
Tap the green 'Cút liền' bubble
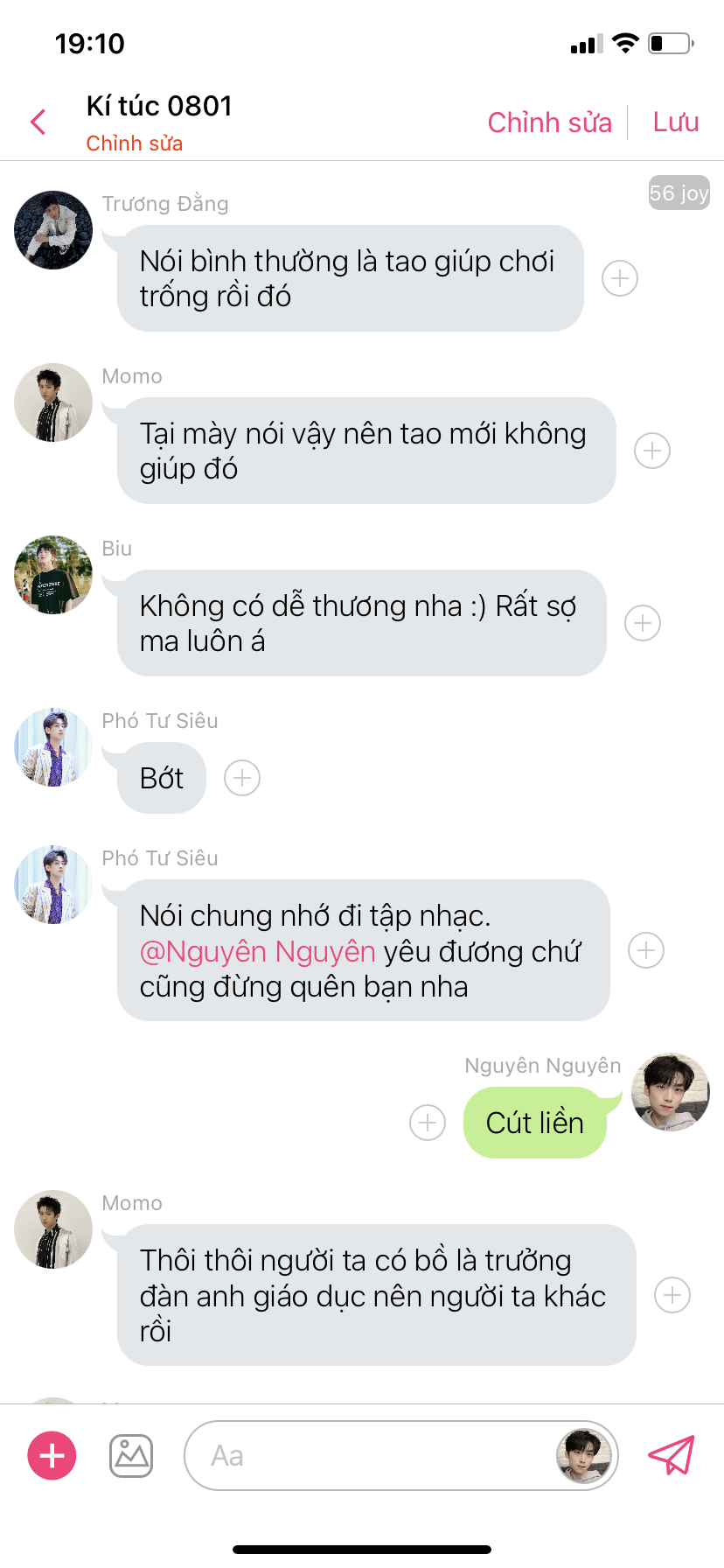(x=535, y=1123)
